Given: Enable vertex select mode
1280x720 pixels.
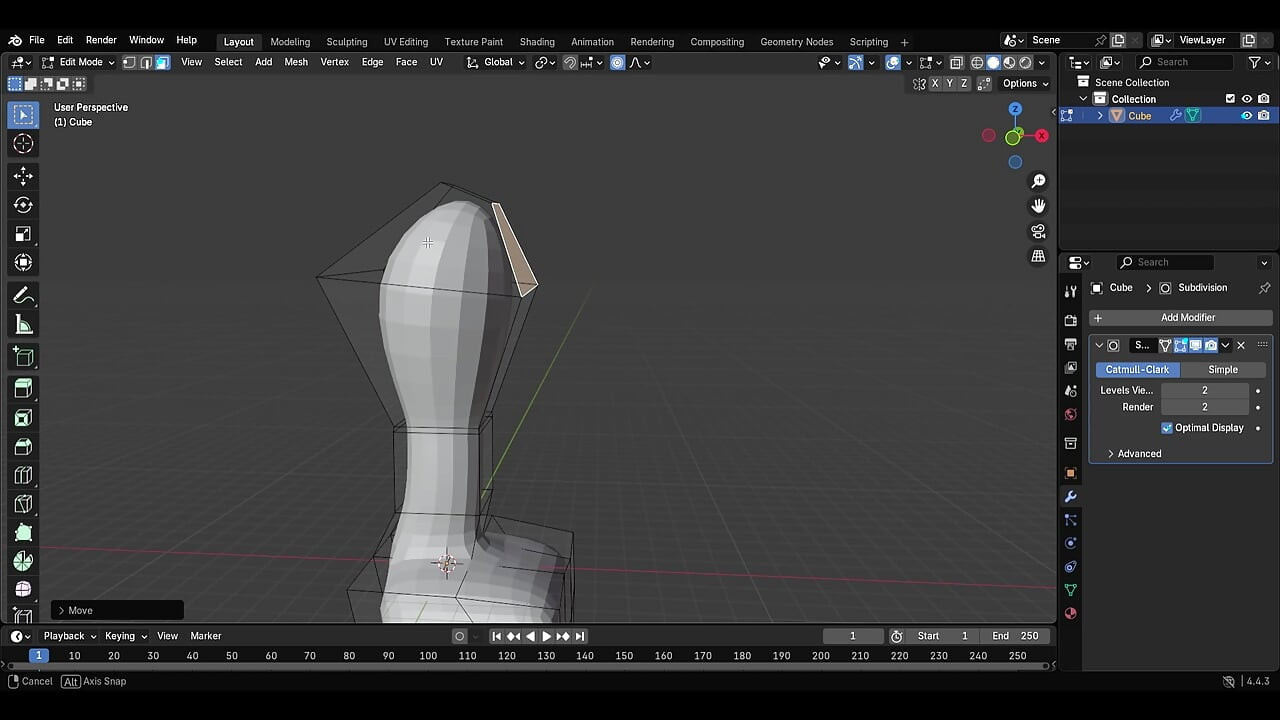Looking at the screenshot, I should click(x=129, y=62).
